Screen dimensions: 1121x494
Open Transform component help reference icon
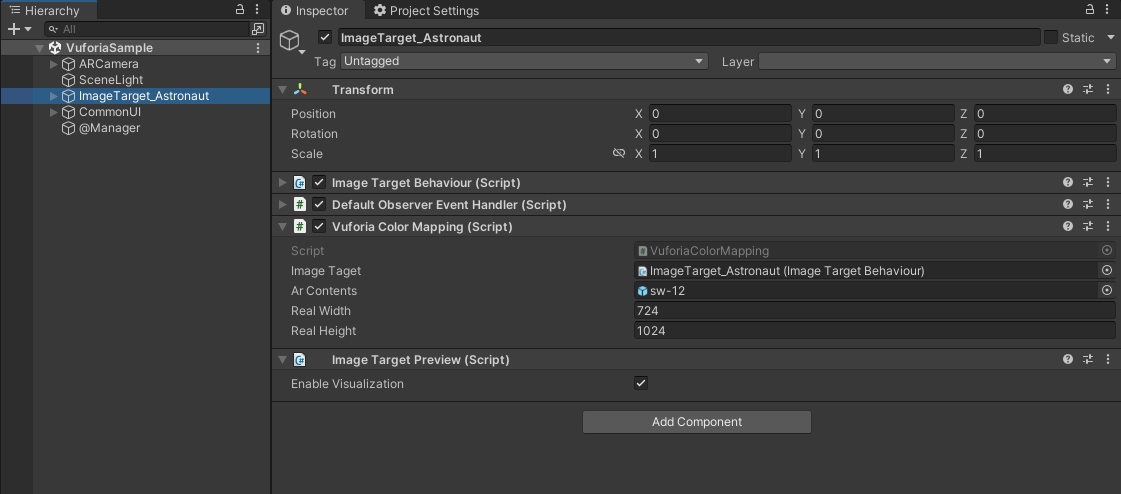[x=1067, y=89]
